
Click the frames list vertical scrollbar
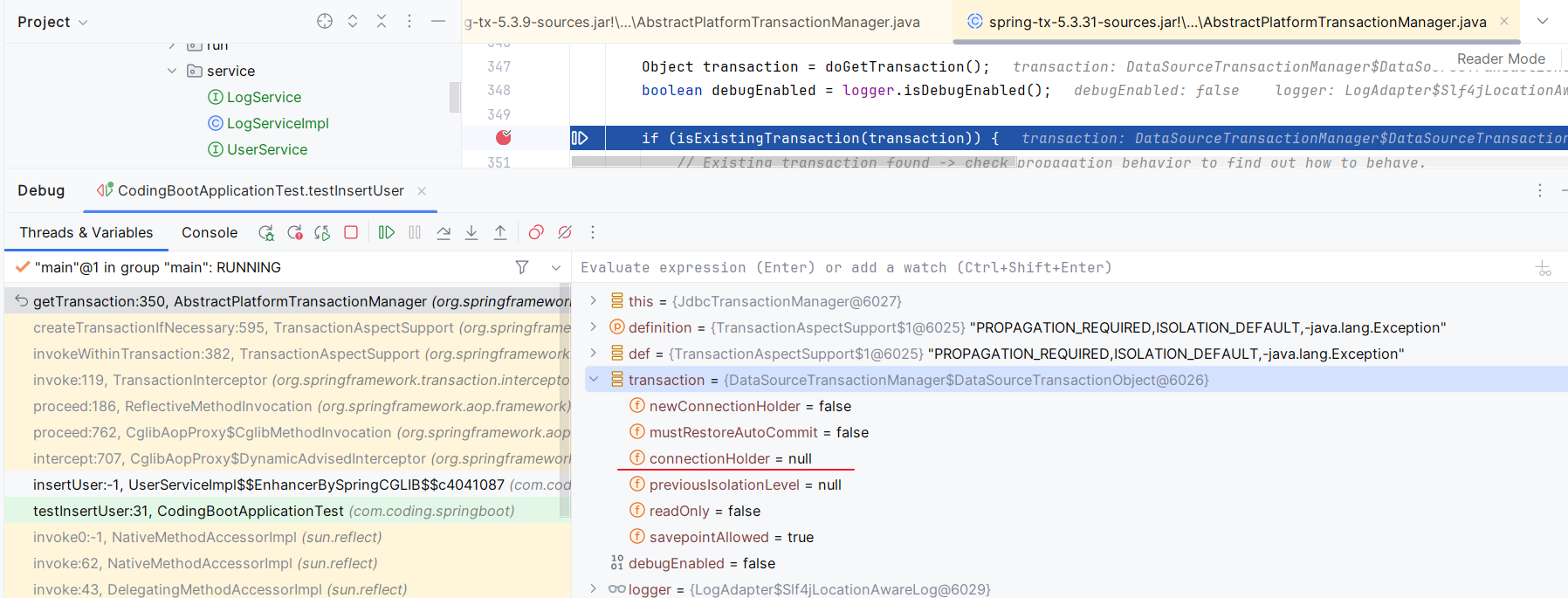[x=565, y=401]
